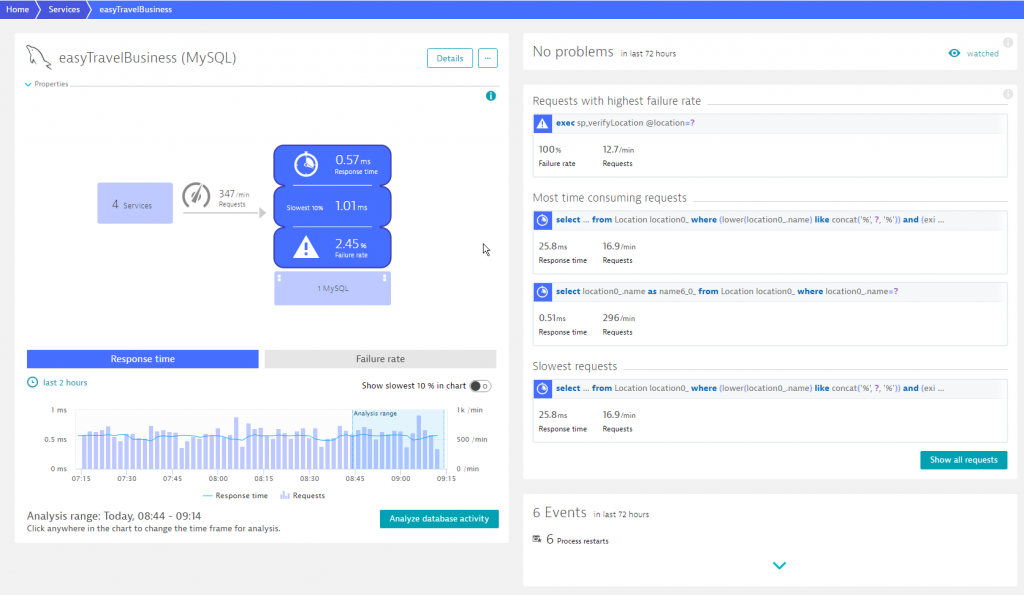Click the Slowest 10% 1.01 ms tile
The image size is (1024, 595).
click(332, 206)
